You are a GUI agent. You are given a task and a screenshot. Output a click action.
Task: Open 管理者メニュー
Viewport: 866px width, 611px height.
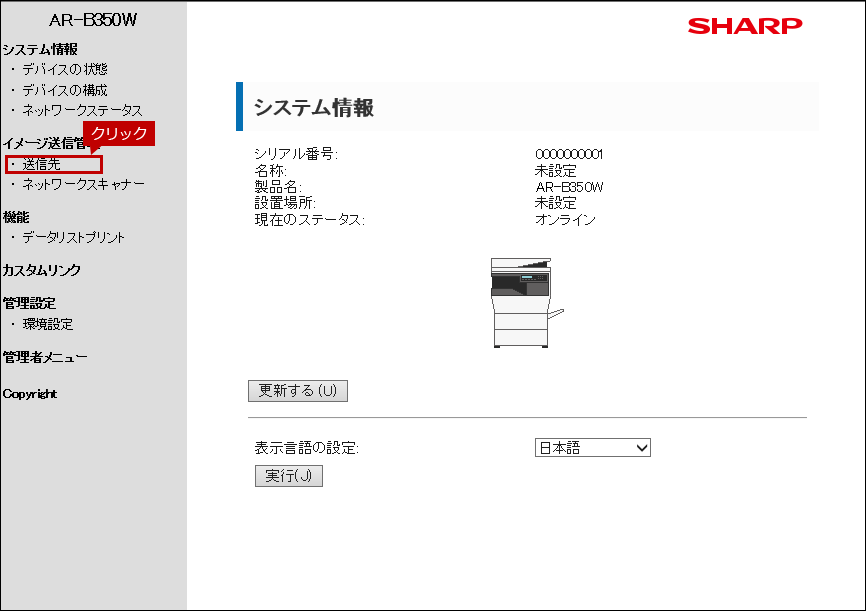(x=45, y=357)
